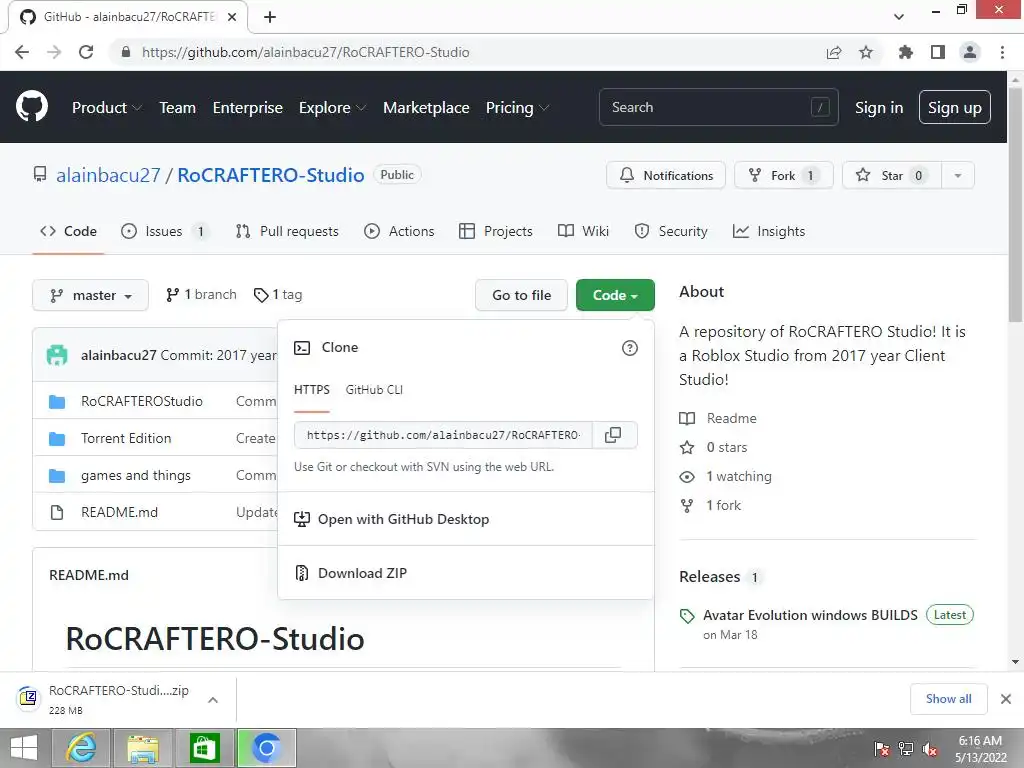Click the README.md file icon
Screen dimensions: 1024x768
(x=57, y=513)
